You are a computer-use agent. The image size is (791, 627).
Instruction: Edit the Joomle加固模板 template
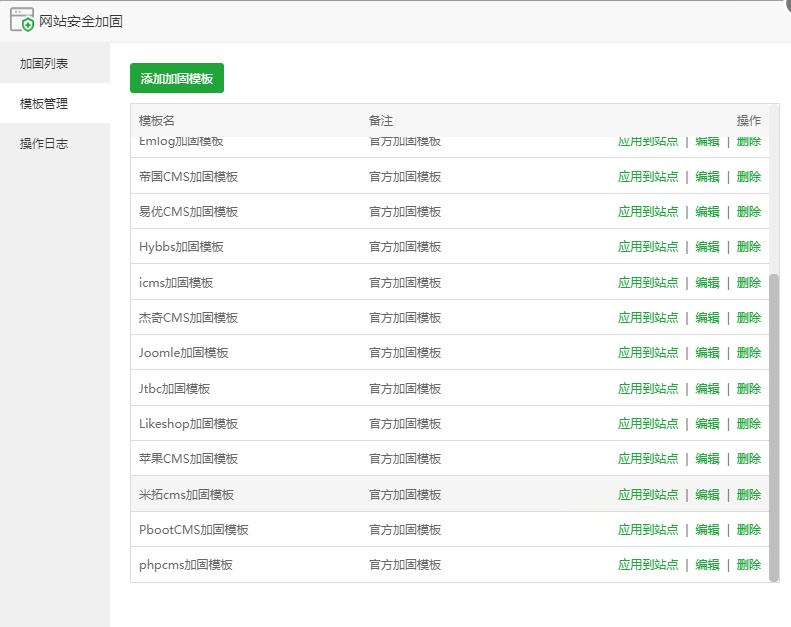[707, 353]
